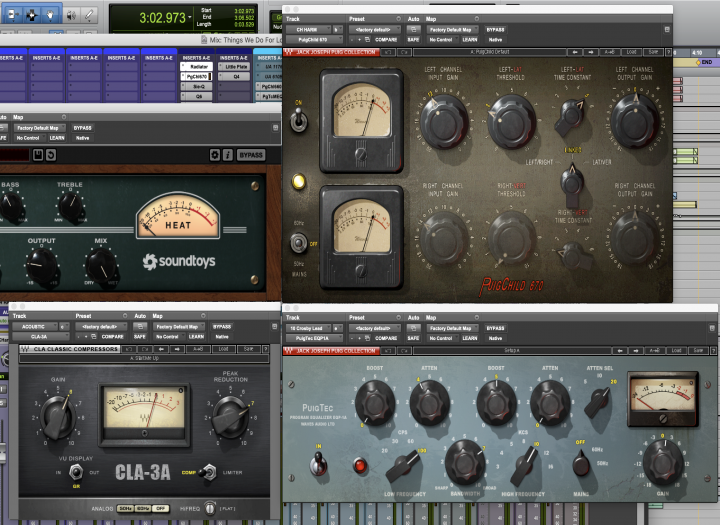The width and height of the screenshot is (720, 525).
Task: Click LEARN in PuigChild 670 header
Action: pyautogui.click(x=470, y=40)
